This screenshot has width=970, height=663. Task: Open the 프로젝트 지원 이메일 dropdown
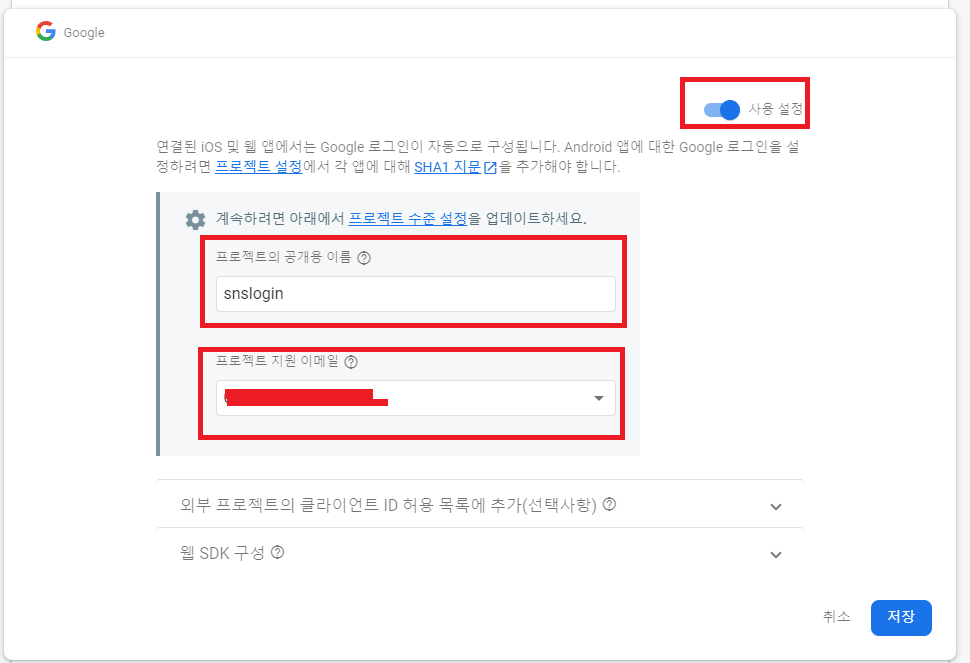click(416, 398)
